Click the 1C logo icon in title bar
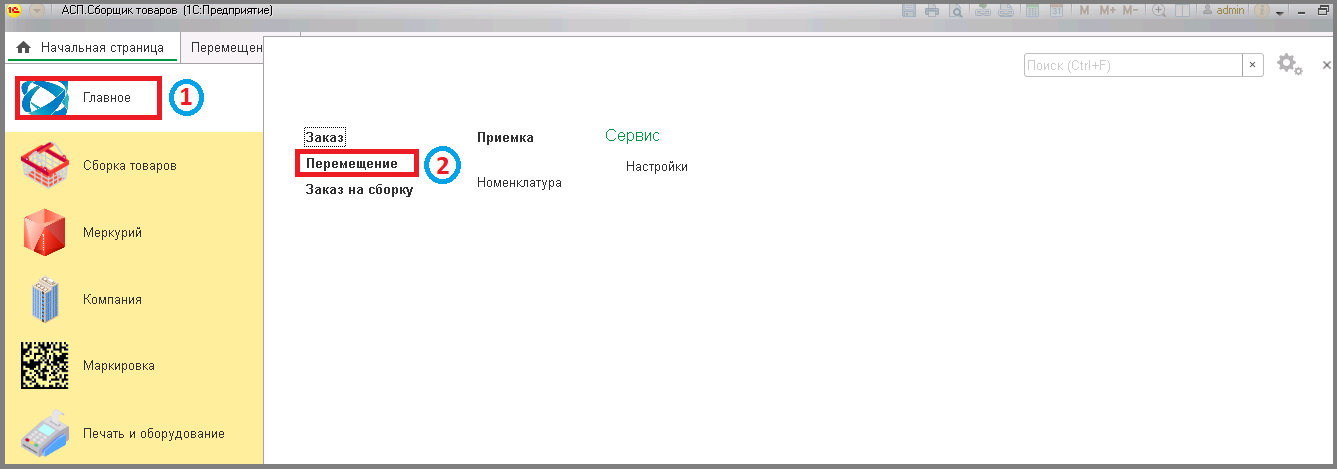 coord(15,10)
